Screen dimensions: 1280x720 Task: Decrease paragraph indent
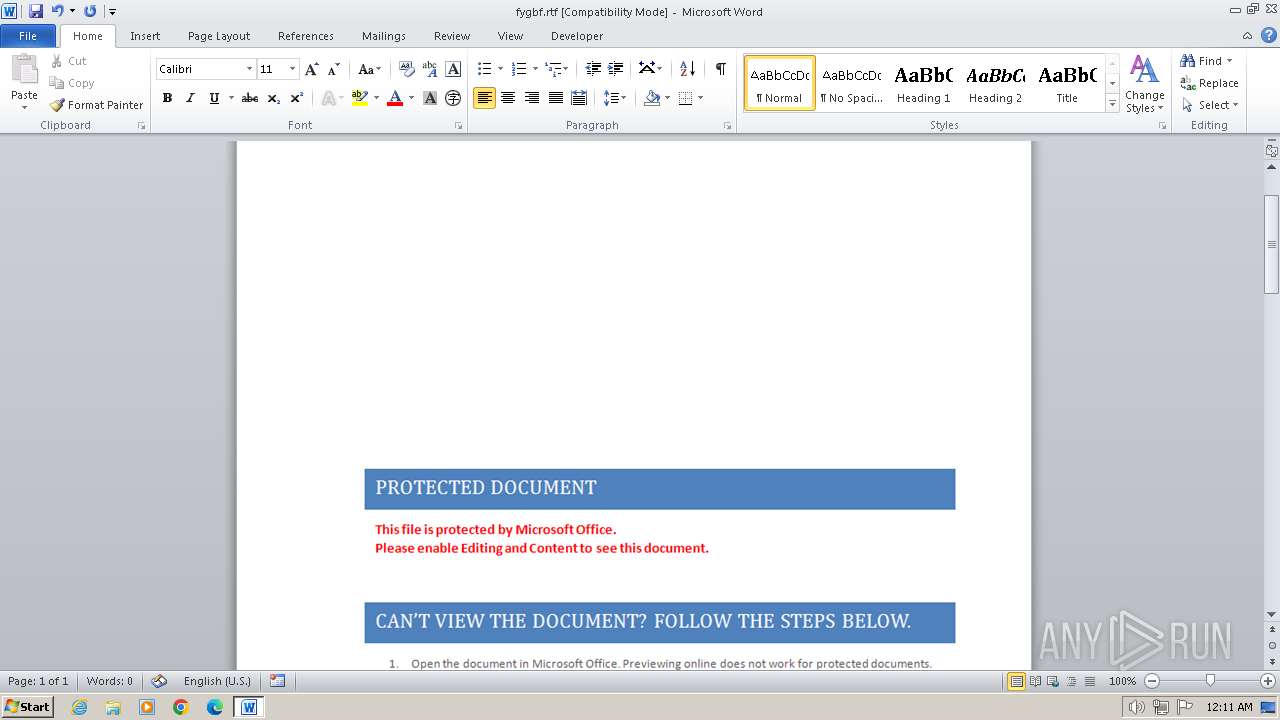click(593, 69)
